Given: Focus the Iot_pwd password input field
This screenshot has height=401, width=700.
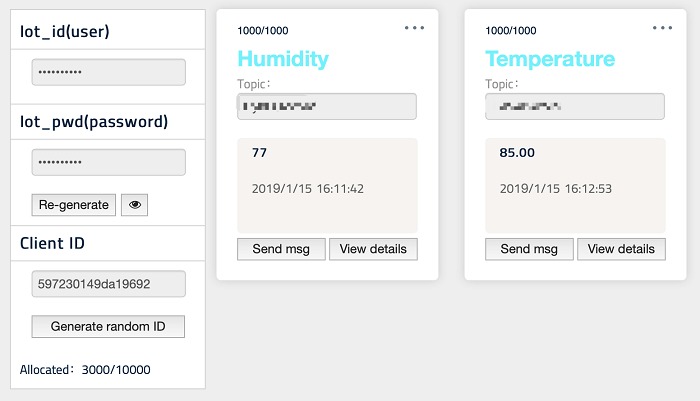Looking at the screenshot, I should (x=109, y=162).
